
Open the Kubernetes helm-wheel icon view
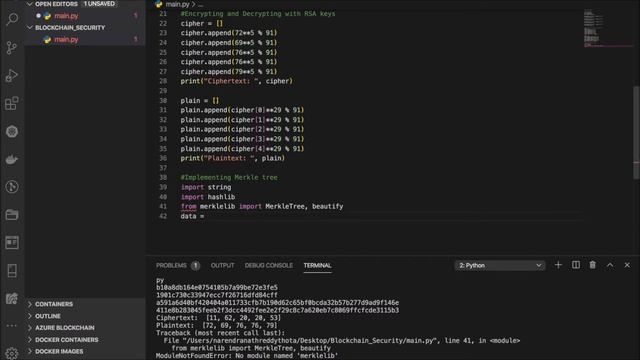point(12,131)
